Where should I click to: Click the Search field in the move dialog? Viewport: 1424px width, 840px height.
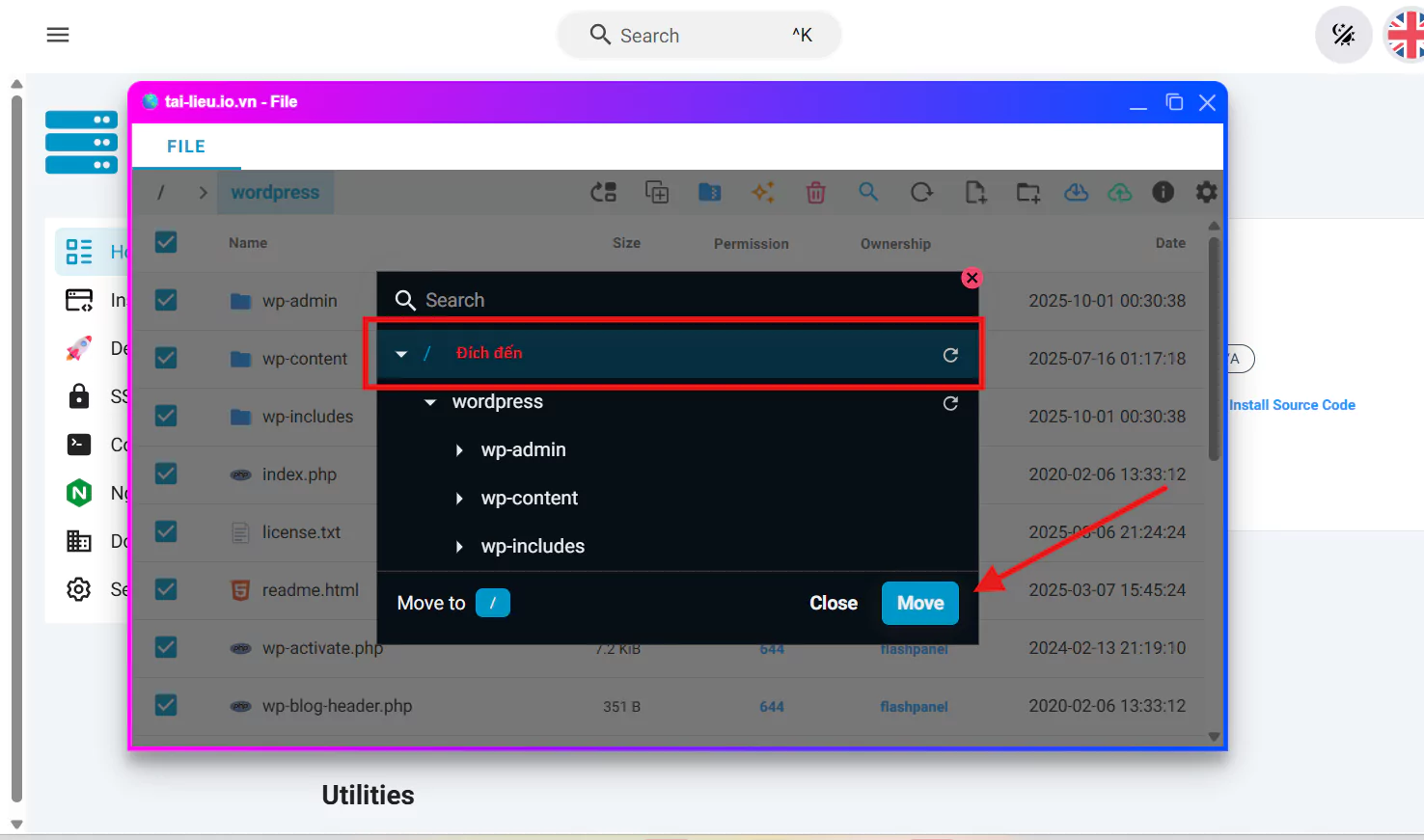coord(675,300)
